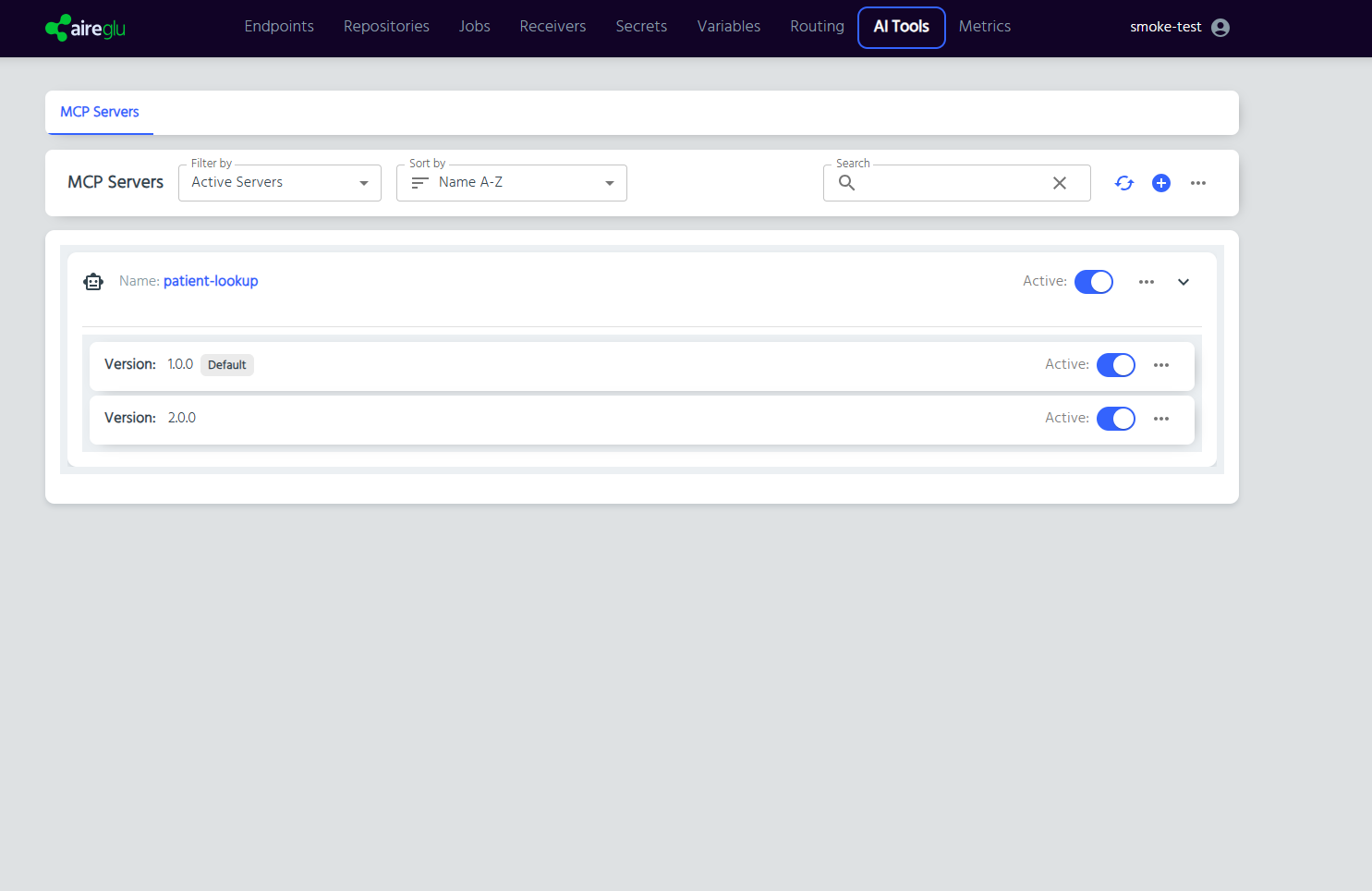Select the MCP Servers tab
1372x891 pixels.
point(100,112)
